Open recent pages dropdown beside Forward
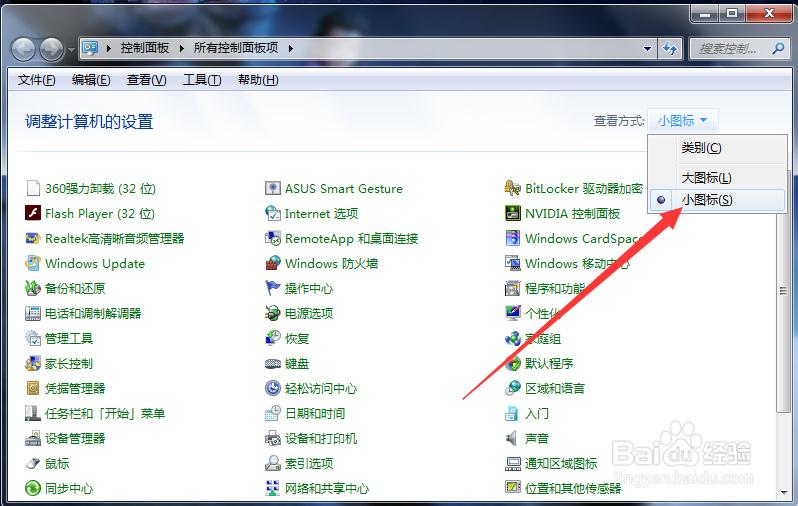The image size is (798, 506). click(x=71, y=50)
